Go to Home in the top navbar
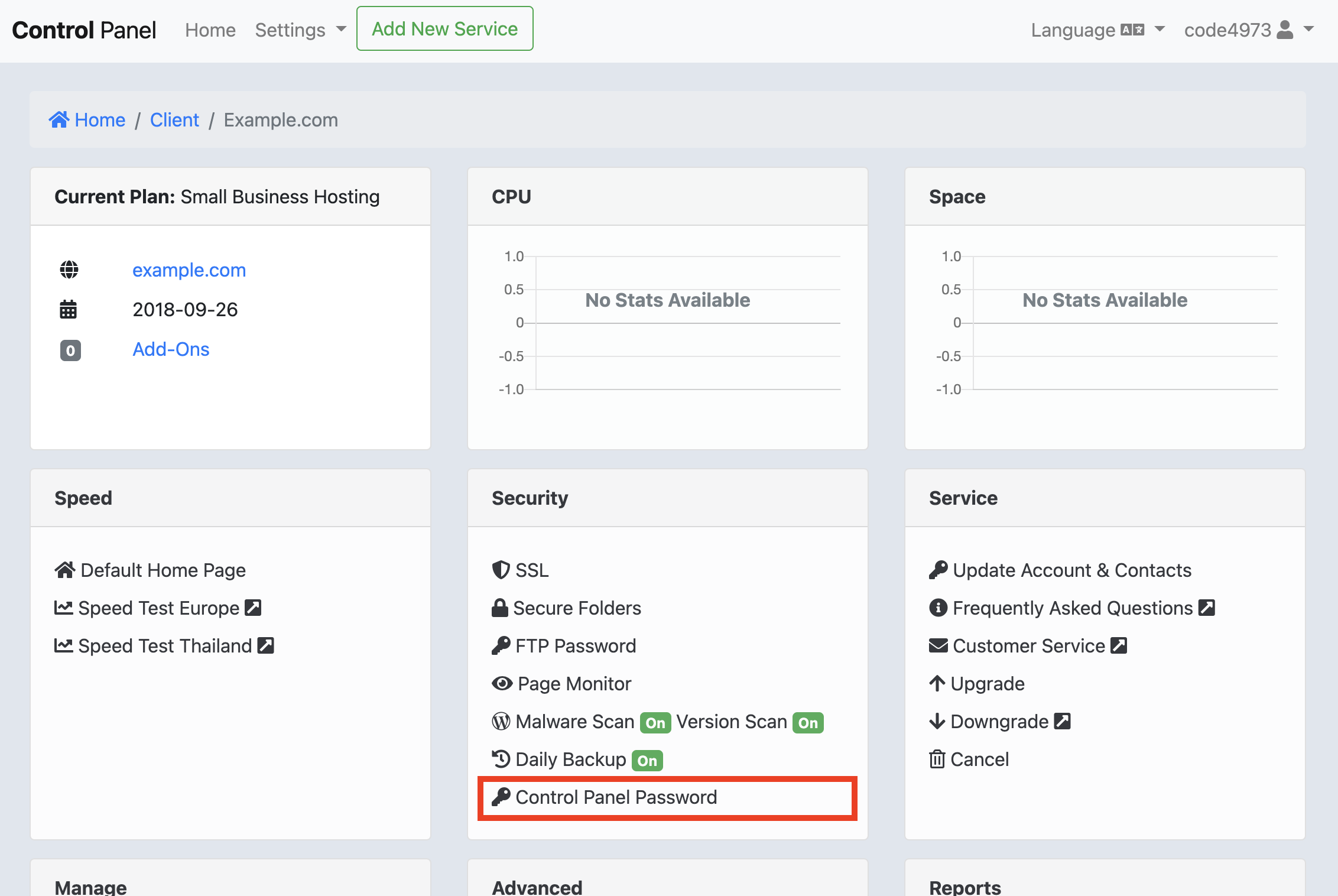The width and height of the screenshot is (1338, 896). [x=210, y=30]
